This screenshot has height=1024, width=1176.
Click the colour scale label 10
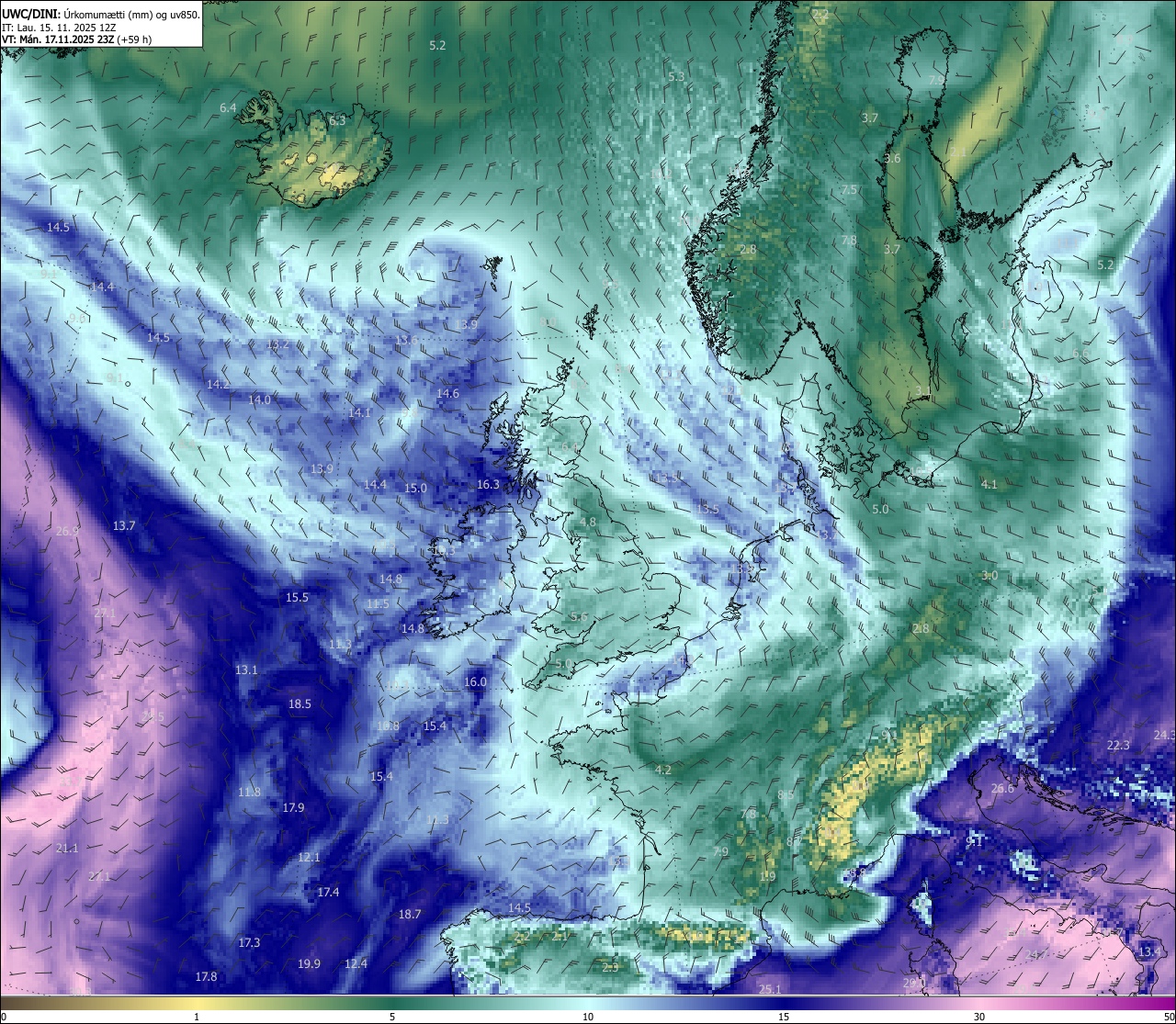tap(588, 1017)
